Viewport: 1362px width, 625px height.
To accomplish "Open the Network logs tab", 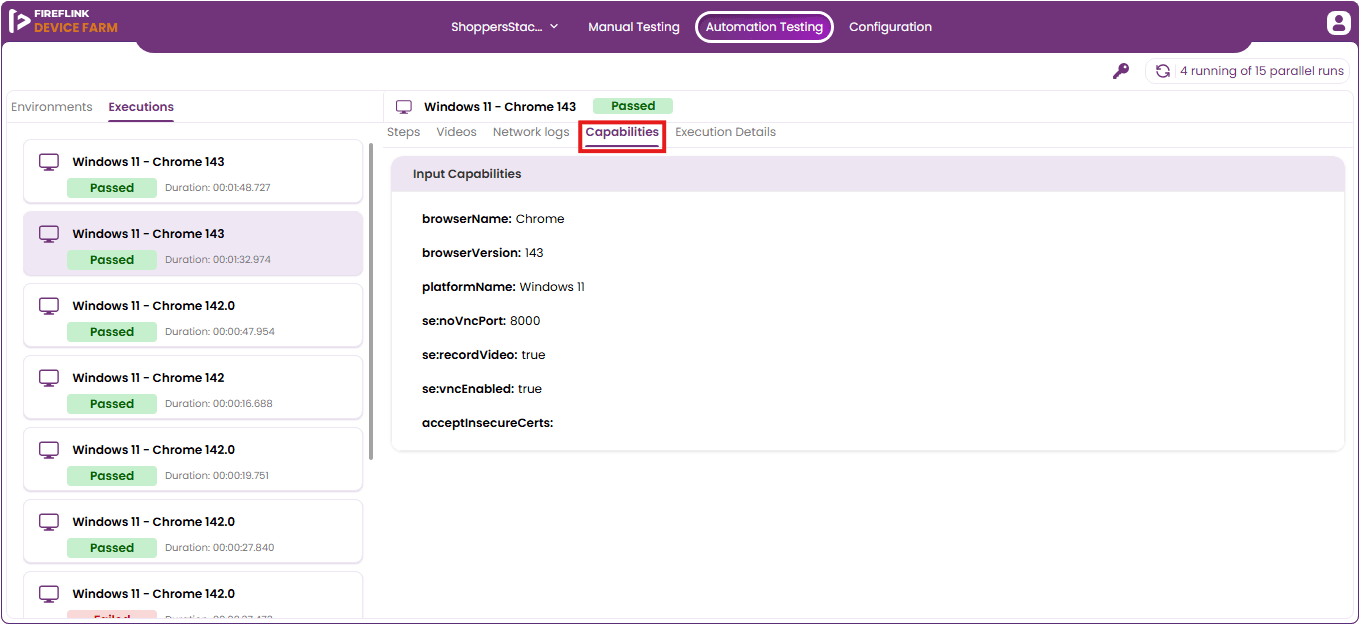I will [x=531, y=132].
